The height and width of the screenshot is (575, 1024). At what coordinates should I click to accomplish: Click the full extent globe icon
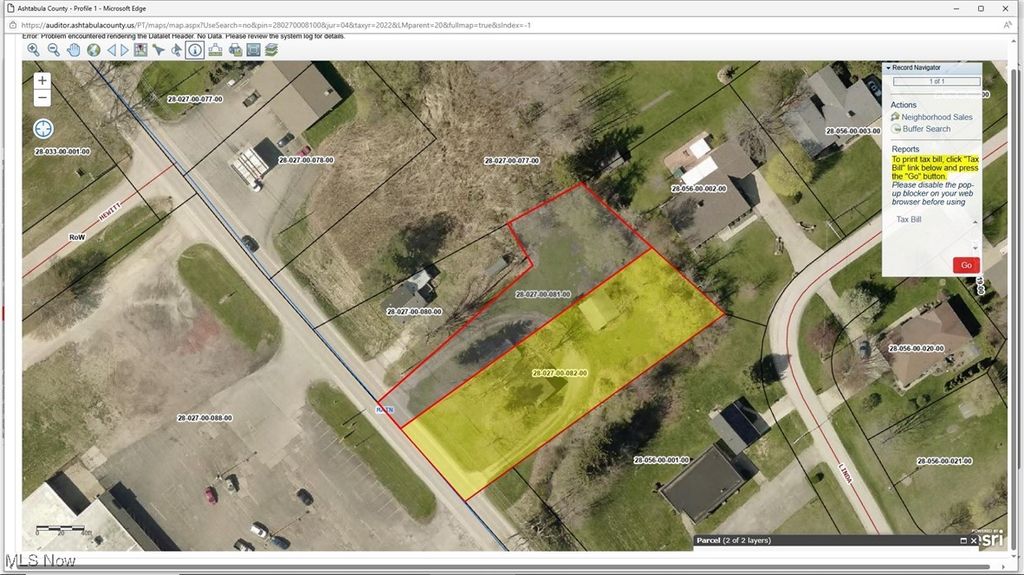coord(93,50)
